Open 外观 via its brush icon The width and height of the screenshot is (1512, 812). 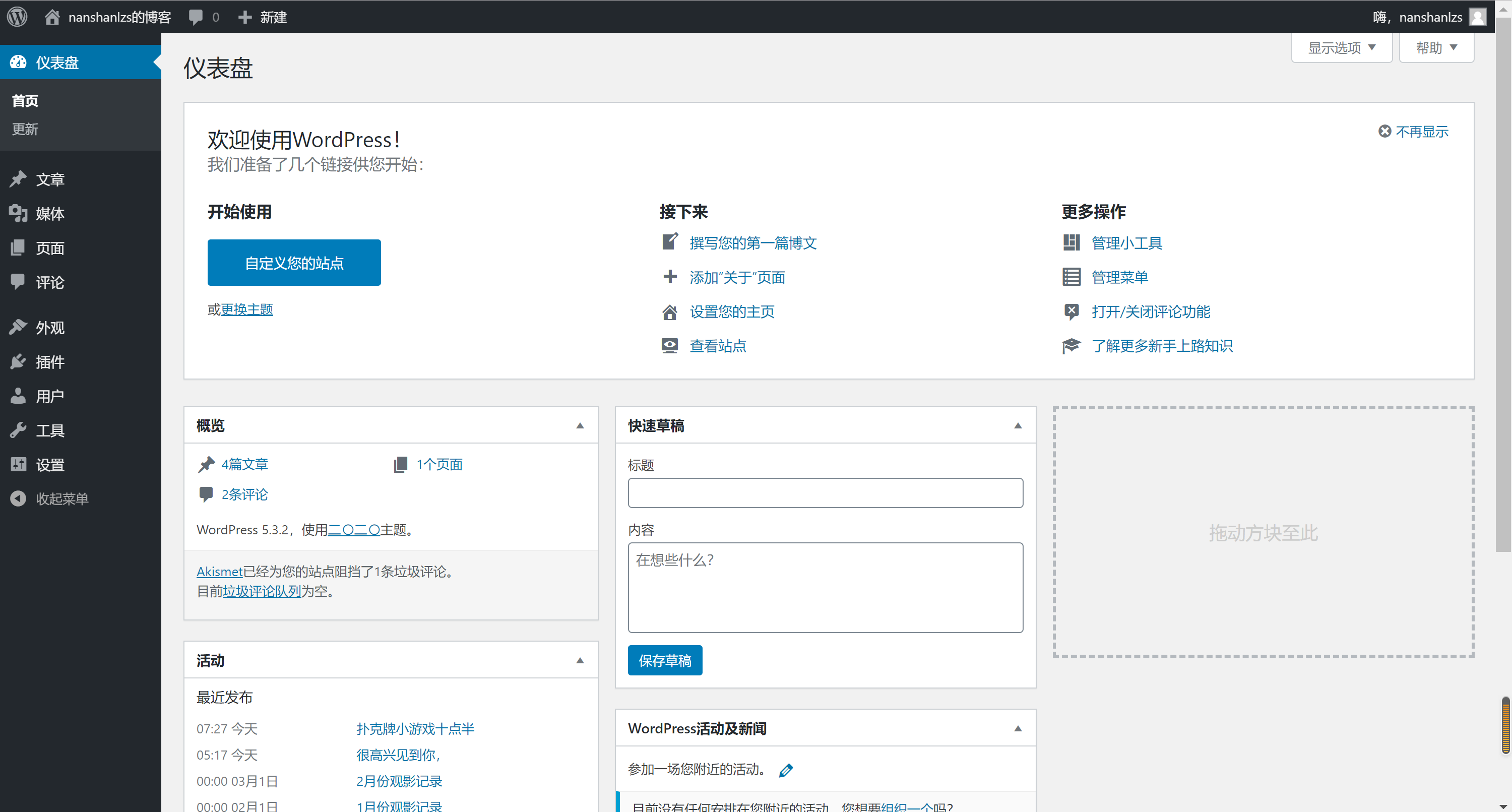18,327
